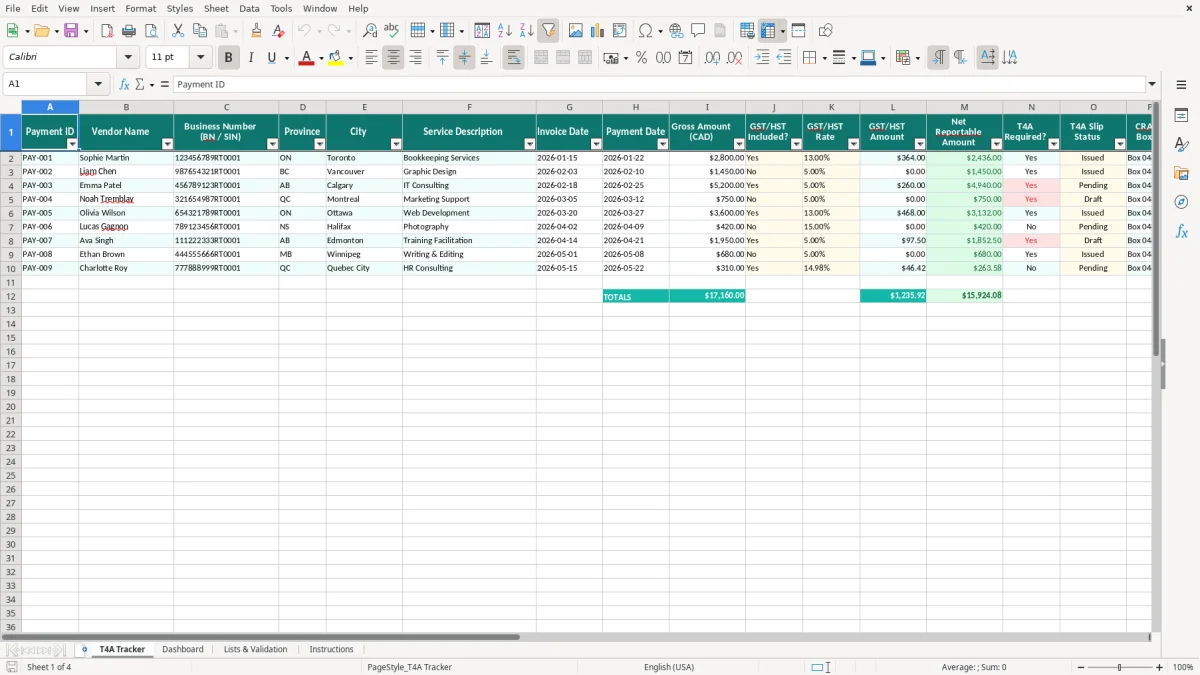Open the T4A Slip Status filter dropdown
1200x675 pixels.
pyautogui.click(x=1120, y=144)
